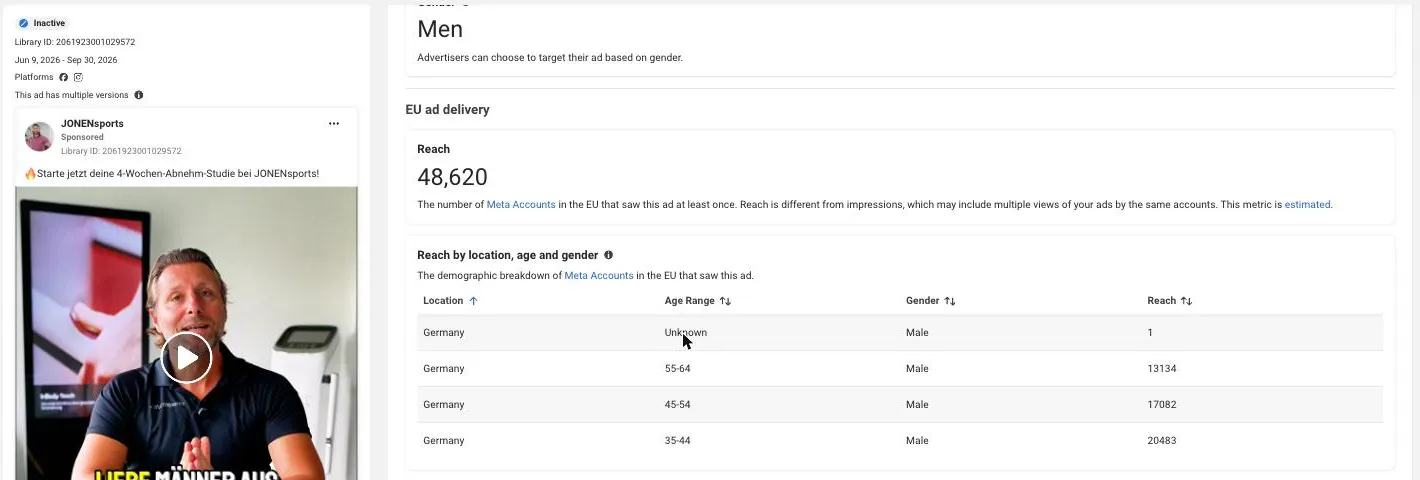
Task: Open the JONENsports page name link
Action: [92, 124]
